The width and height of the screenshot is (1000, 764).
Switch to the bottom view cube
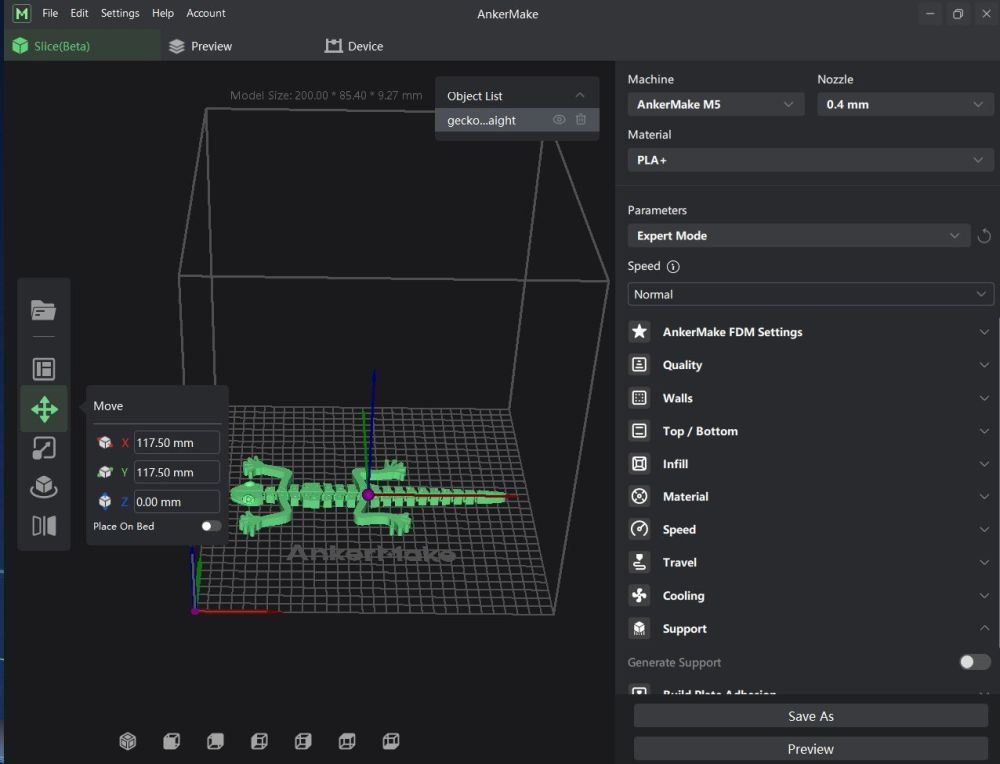coord(391,741)
